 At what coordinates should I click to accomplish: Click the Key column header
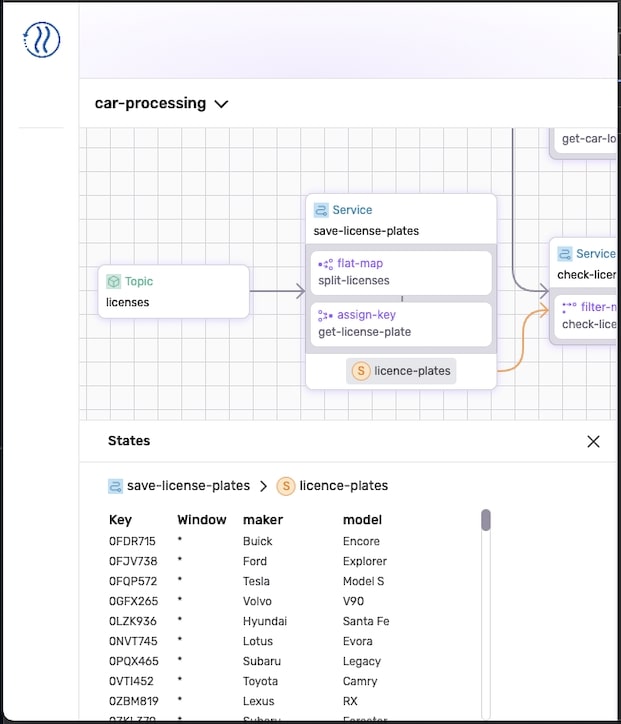point(120,520)
